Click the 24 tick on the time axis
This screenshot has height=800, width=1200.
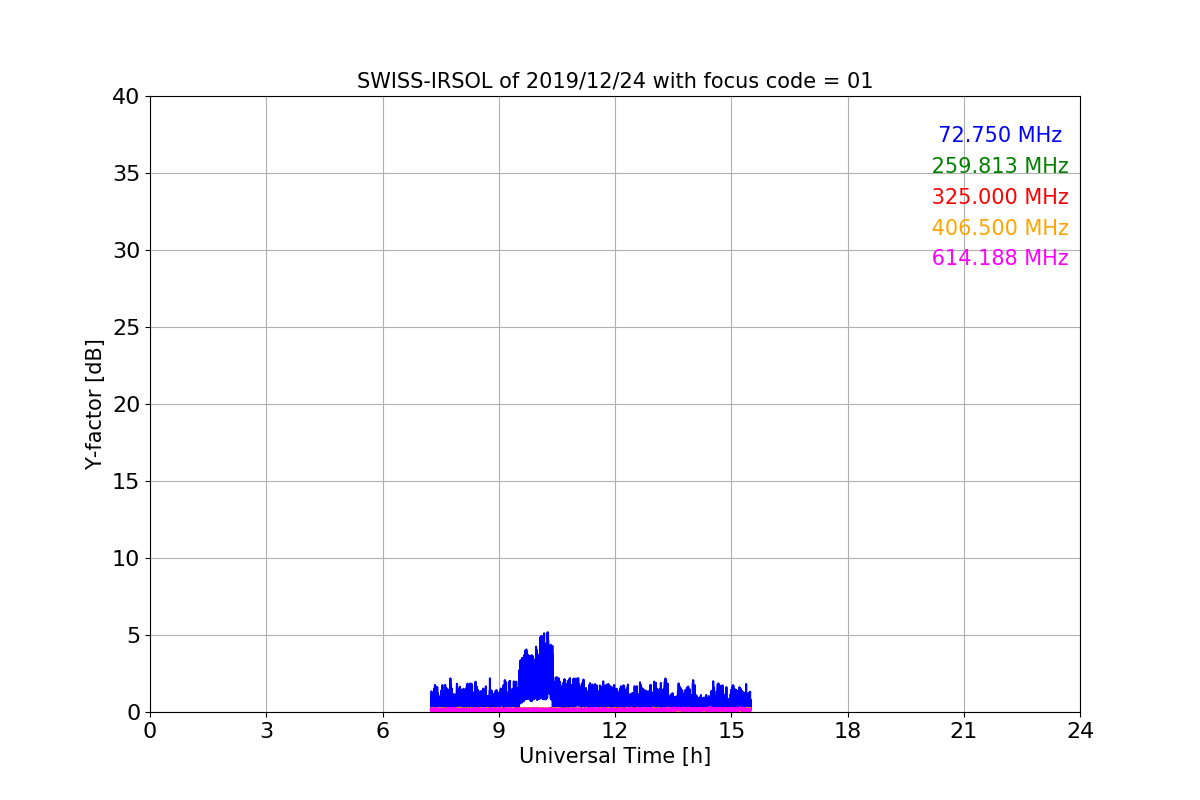(1080, 731)
